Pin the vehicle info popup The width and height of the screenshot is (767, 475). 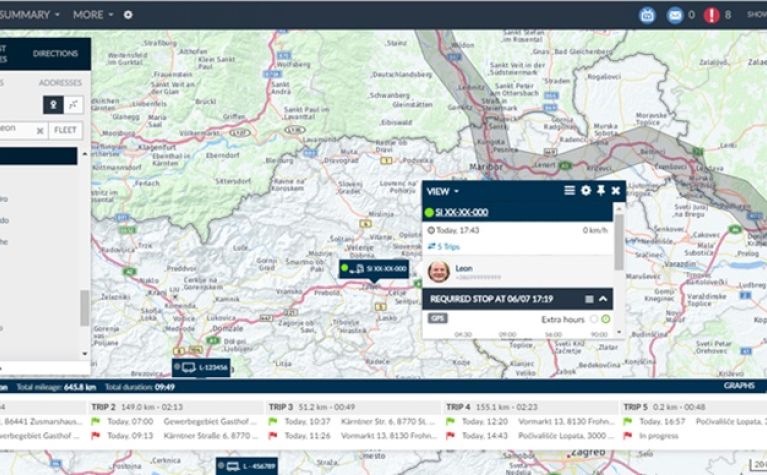[x=601, y=190]
